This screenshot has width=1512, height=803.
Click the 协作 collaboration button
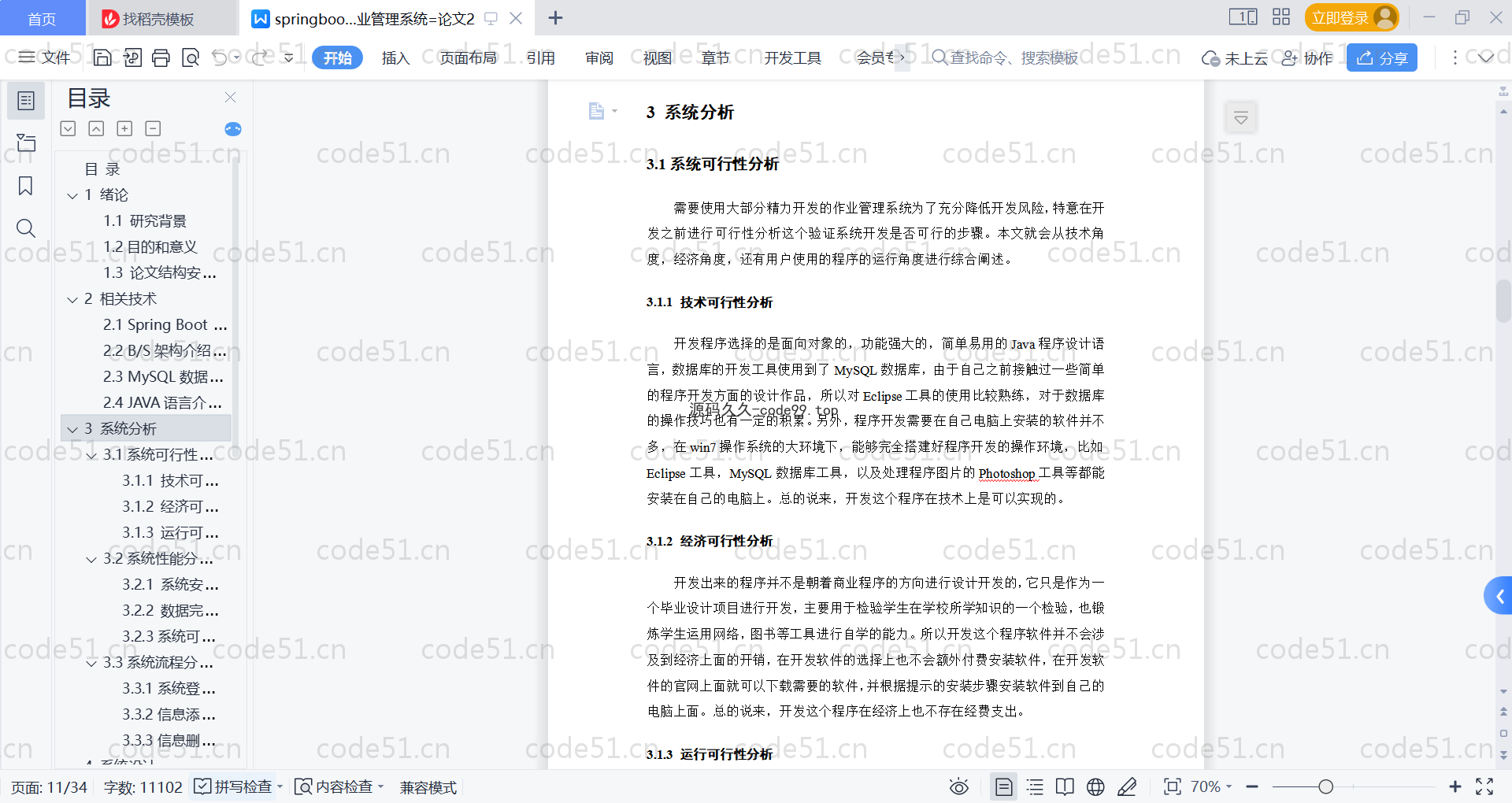pos(1307,57)
